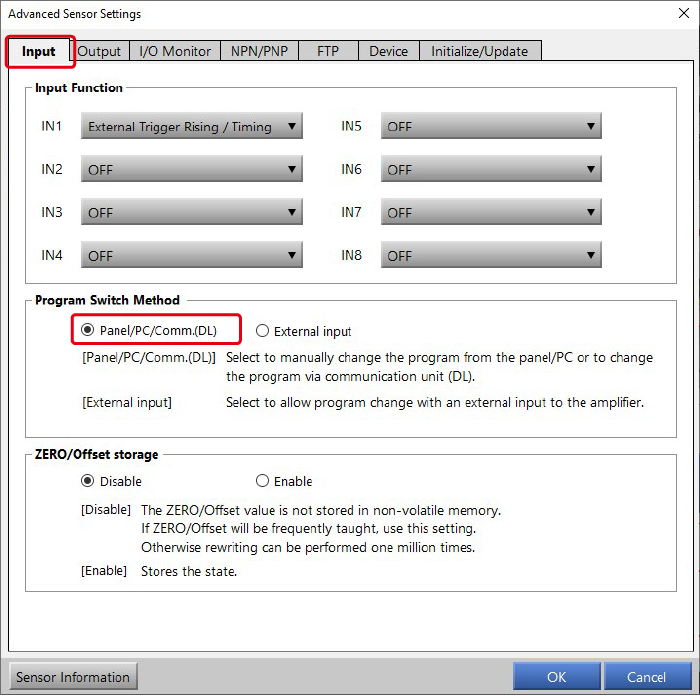The height and width of the screenshot is (696, 700).
Task: Open the IN2 function dropdown
Action: coord(191,170)
